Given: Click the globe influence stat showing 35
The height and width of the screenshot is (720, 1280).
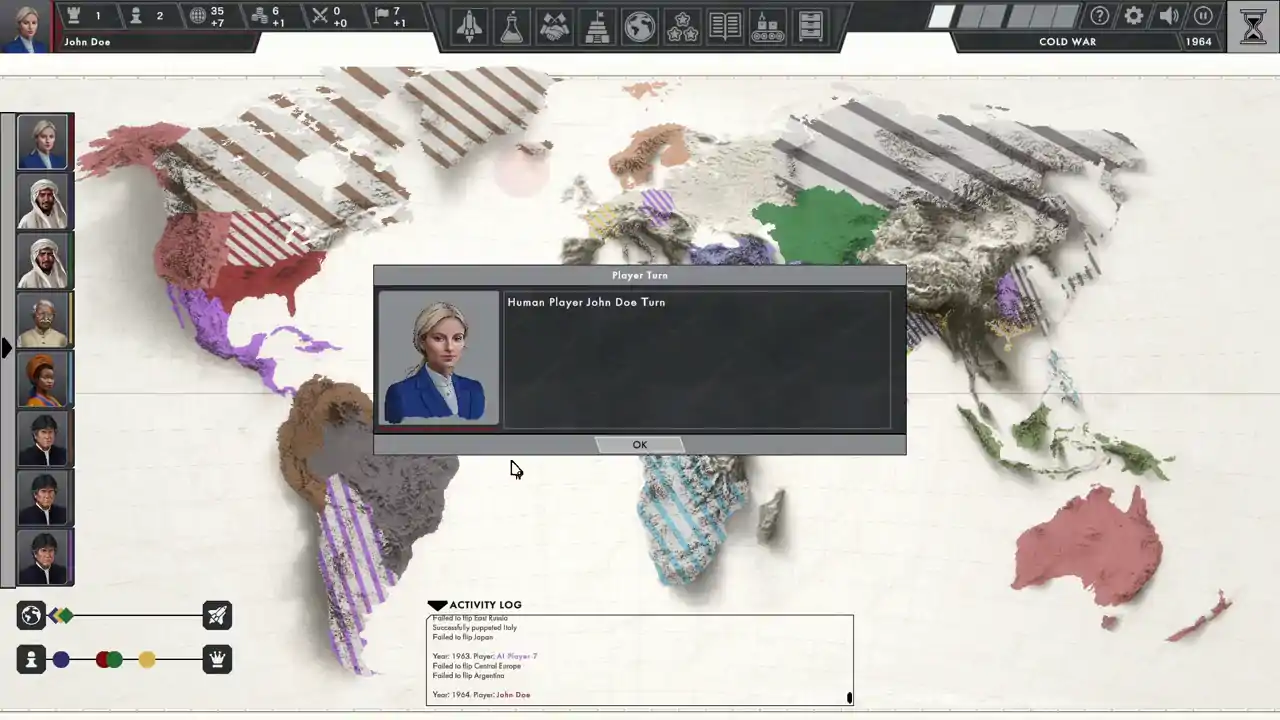Looking at the screenshot, I should (x=208, y=17).
